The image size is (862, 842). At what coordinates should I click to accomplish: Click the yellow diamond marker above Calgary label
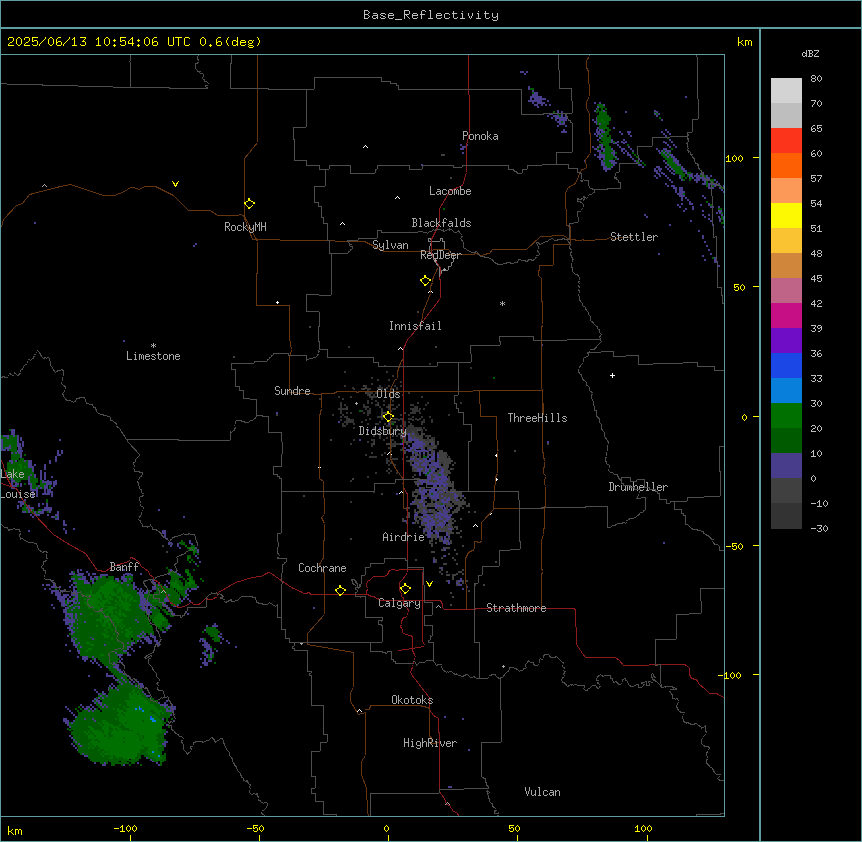pyautogui.click(x=405, y=589)
